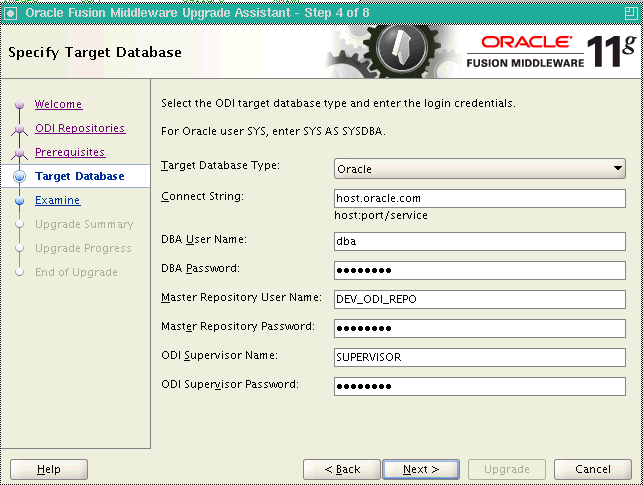
Task: Open the Welcome step link
Action: [58, 104]
